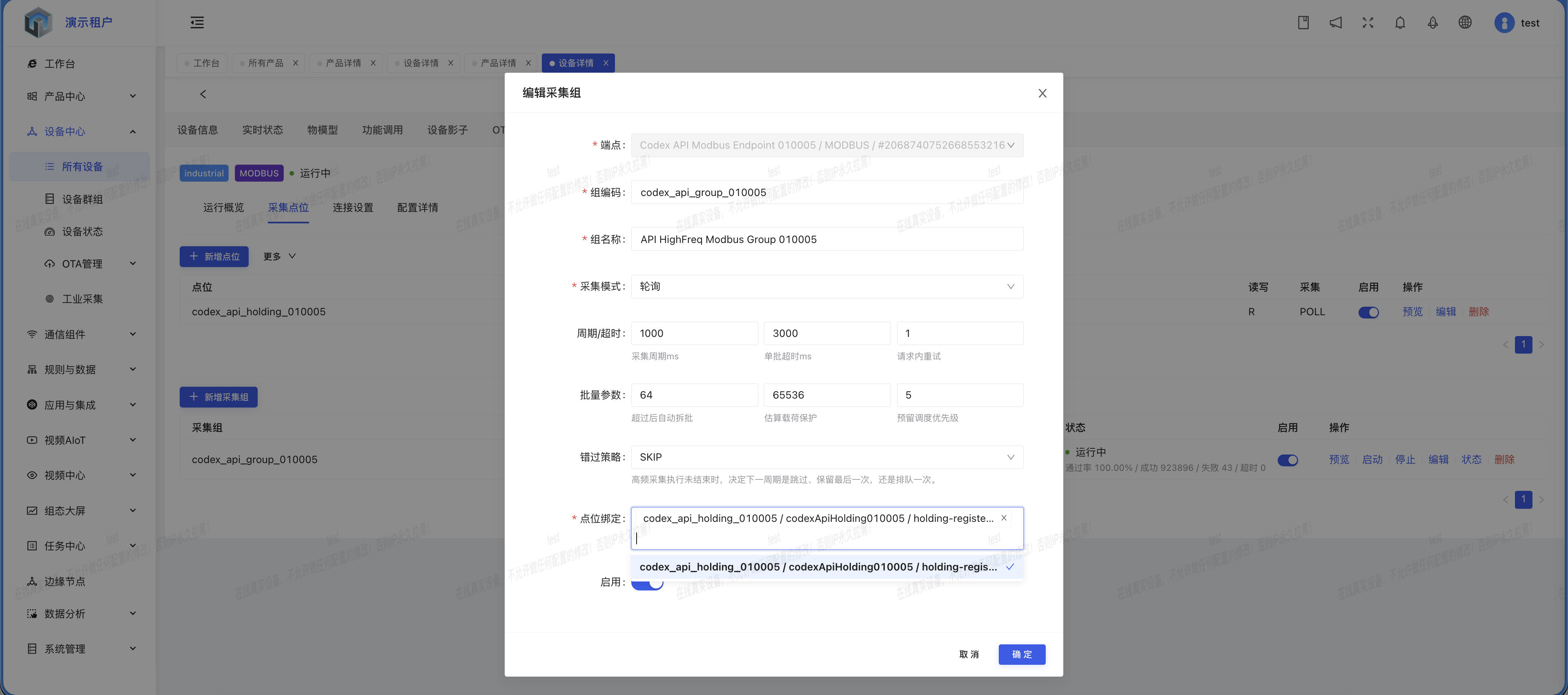Open the alarm alert icon
This screenshot has width=1568, height=695.
(x=1433, y=22)
